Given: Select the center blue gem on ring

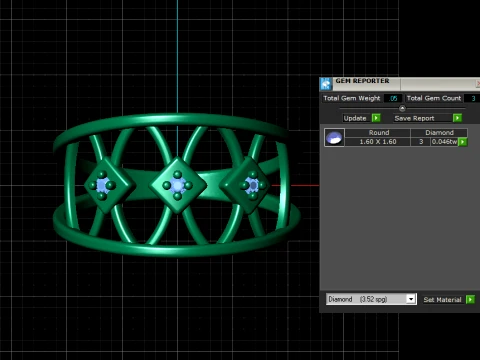Looking at the screenshot, I should coord(178,185).
